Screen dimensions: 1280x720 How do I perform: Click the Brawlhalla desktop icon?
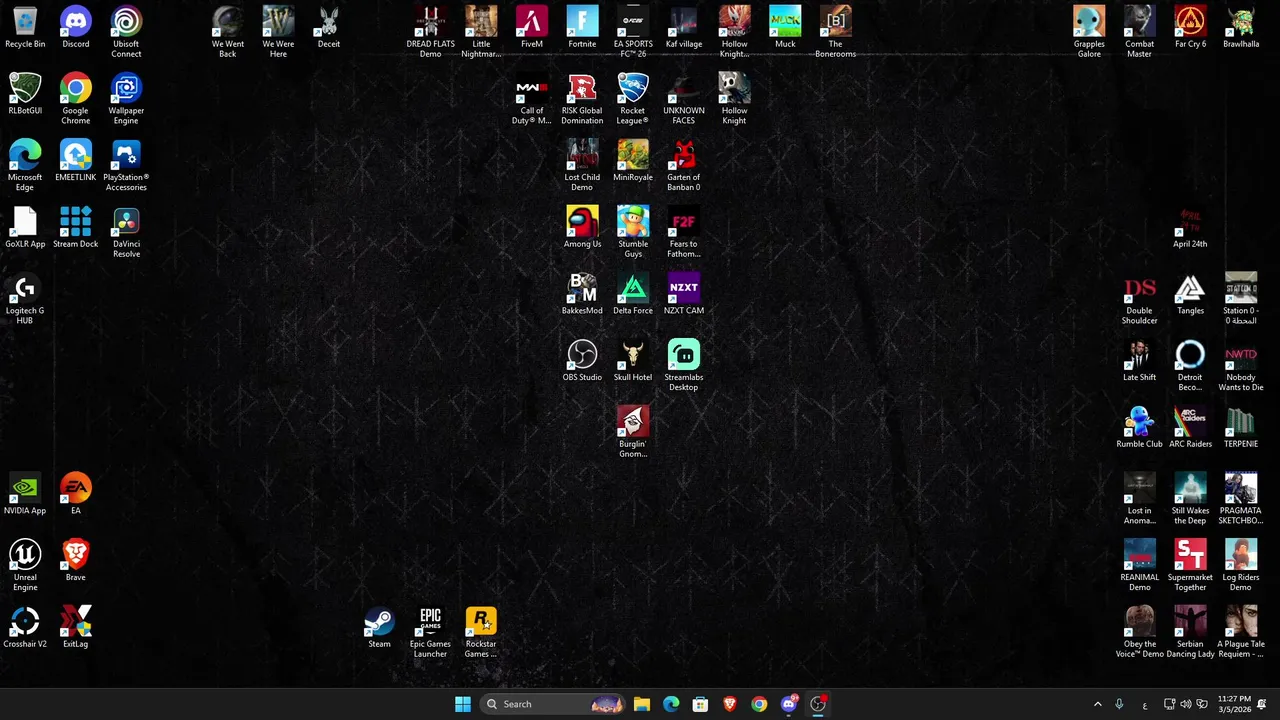[x=1241, y=28]
